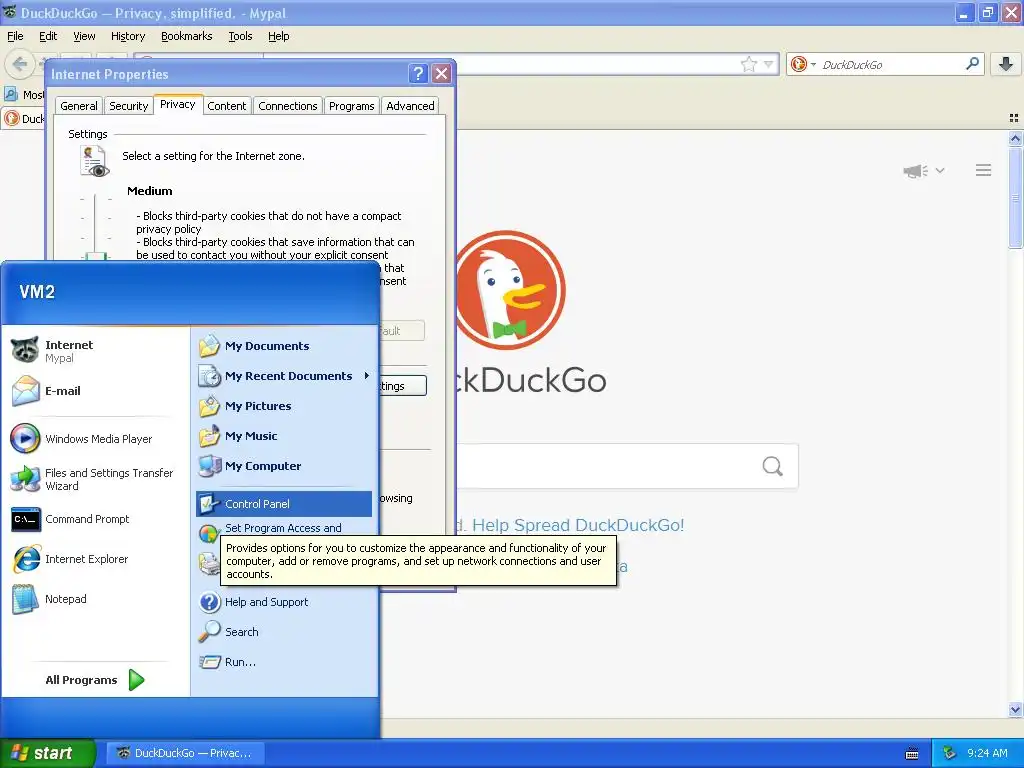This screenshot has width=1024, height=768.
Task: Open My Music folder
Action: [x=284, y=436]
